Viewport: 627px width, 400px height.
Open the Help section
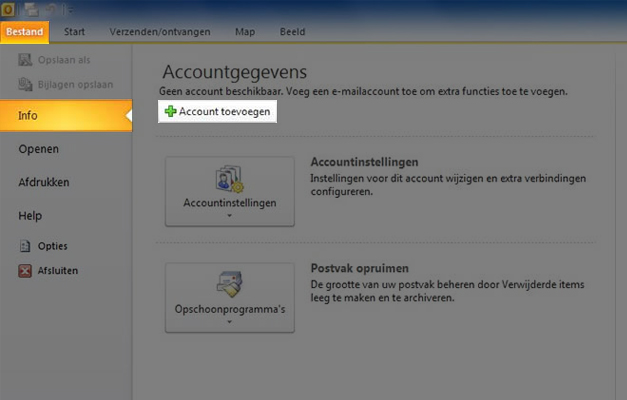[x=30, y=216]
